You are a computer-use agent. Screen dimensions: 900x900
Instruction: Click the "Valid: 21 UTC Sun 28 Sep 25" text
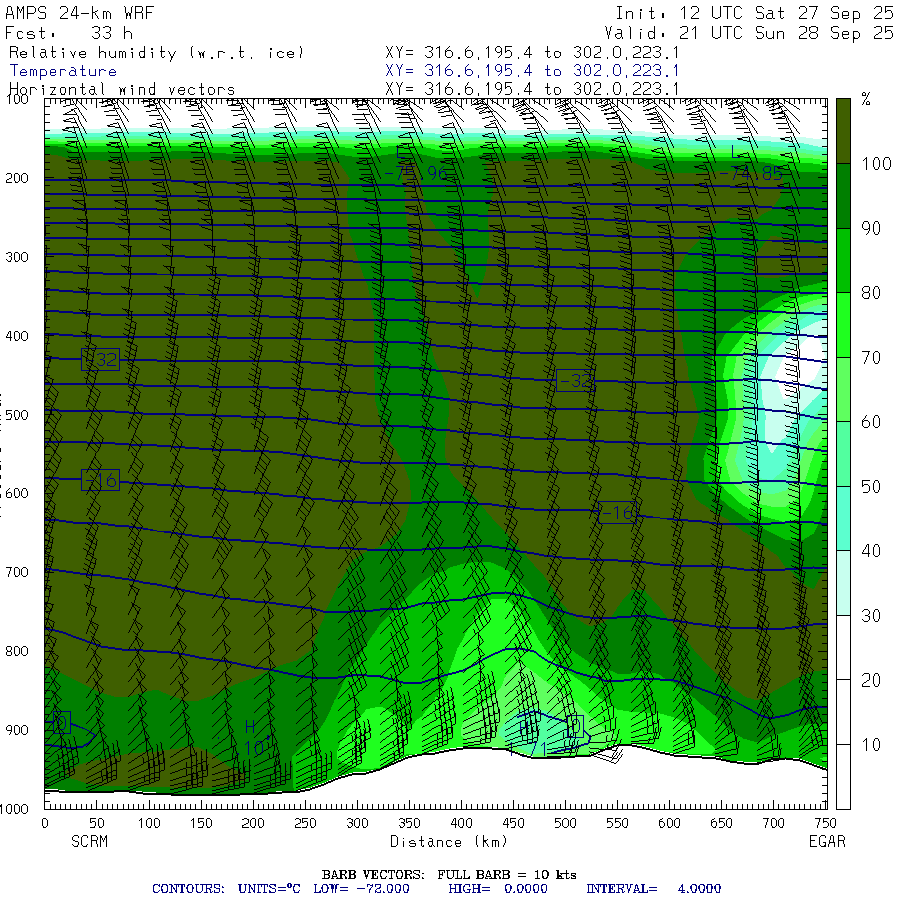coord(750,33)
